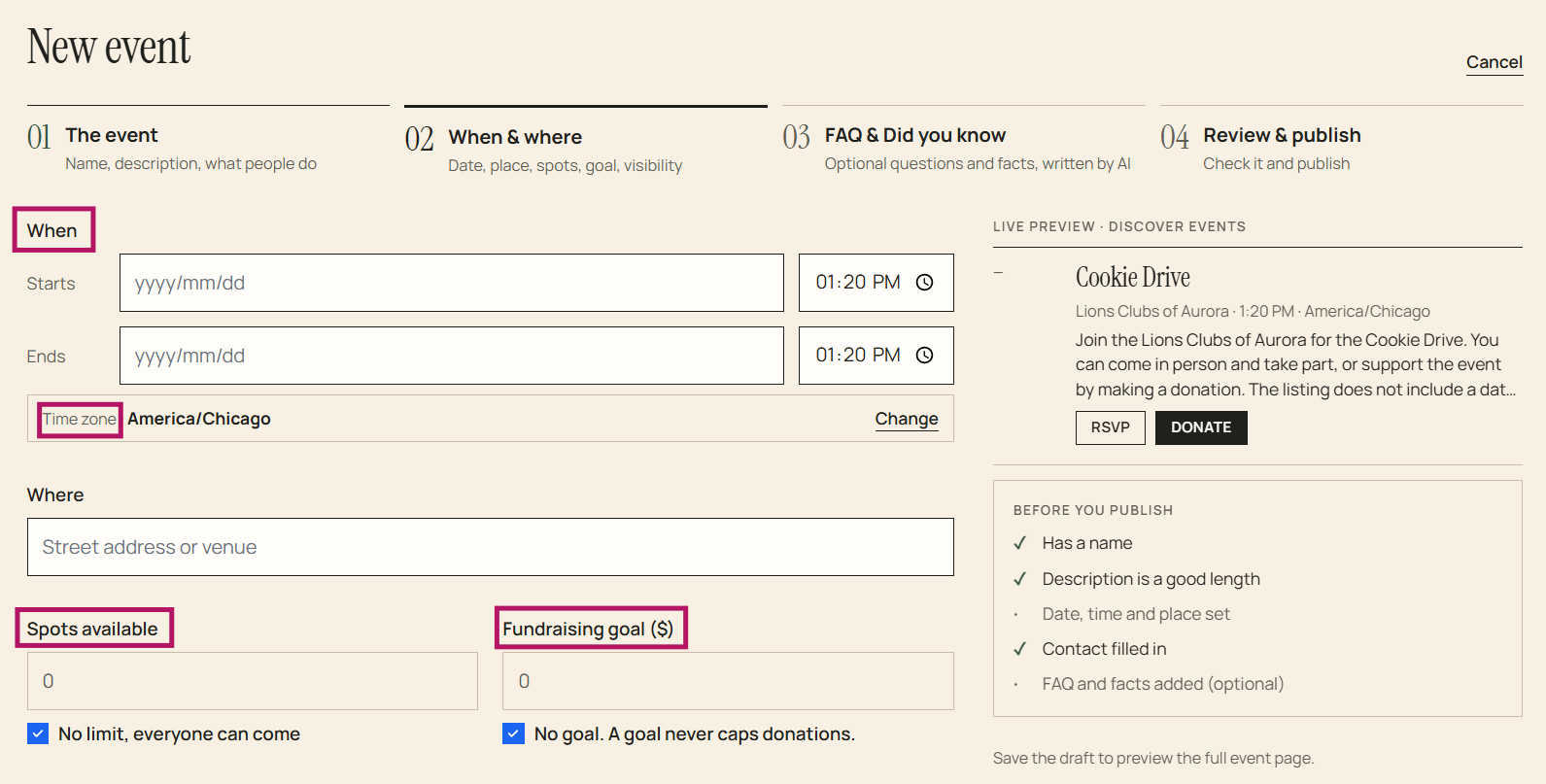Image resolution: width=1546 pixels, height=784 pixels.
Task: Open the Starts time picker clock icon
Action: coord(925,283)
